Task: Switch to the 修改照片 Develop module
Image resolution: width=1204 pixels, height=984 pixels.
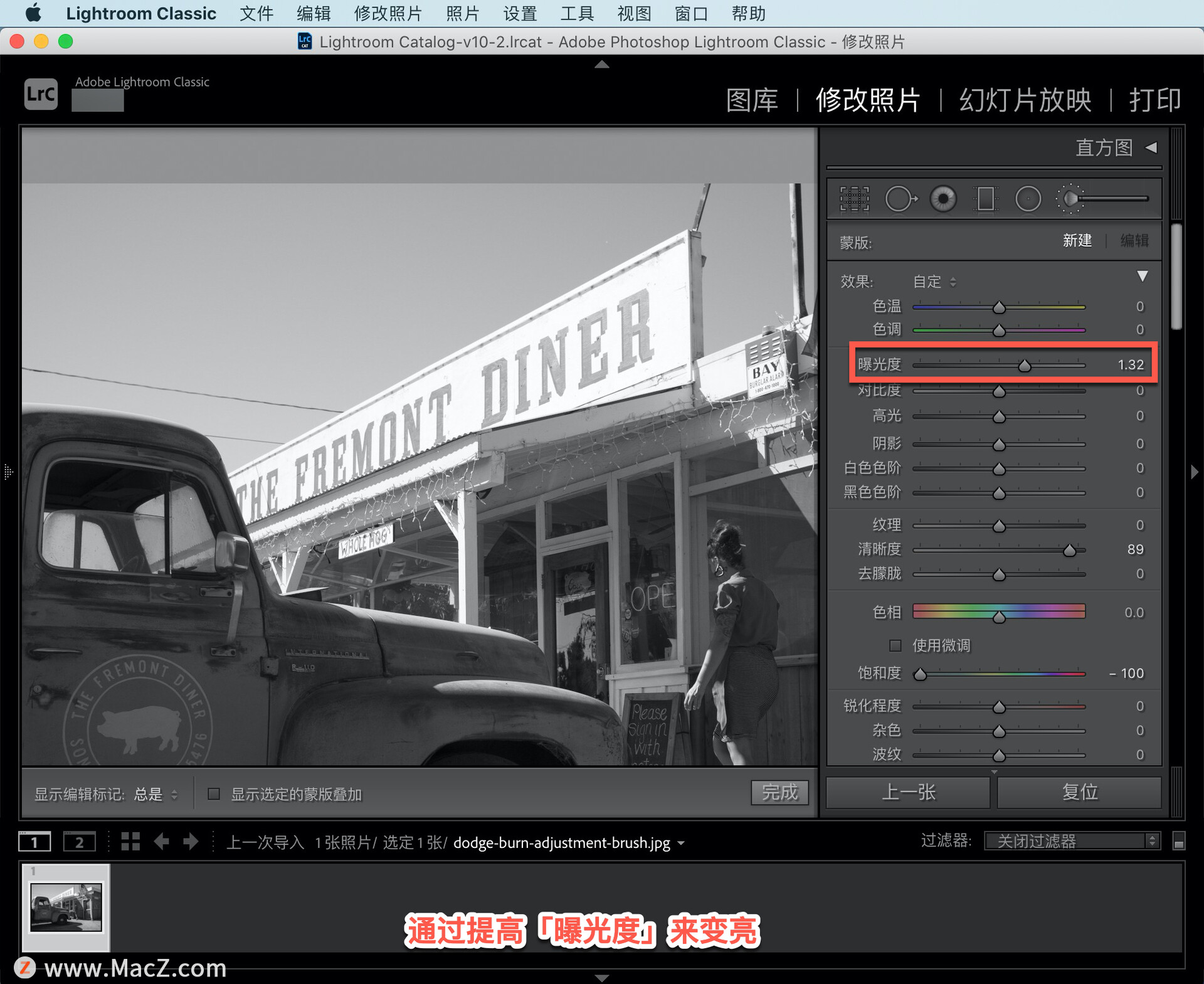Action: (x=868, y=100)
